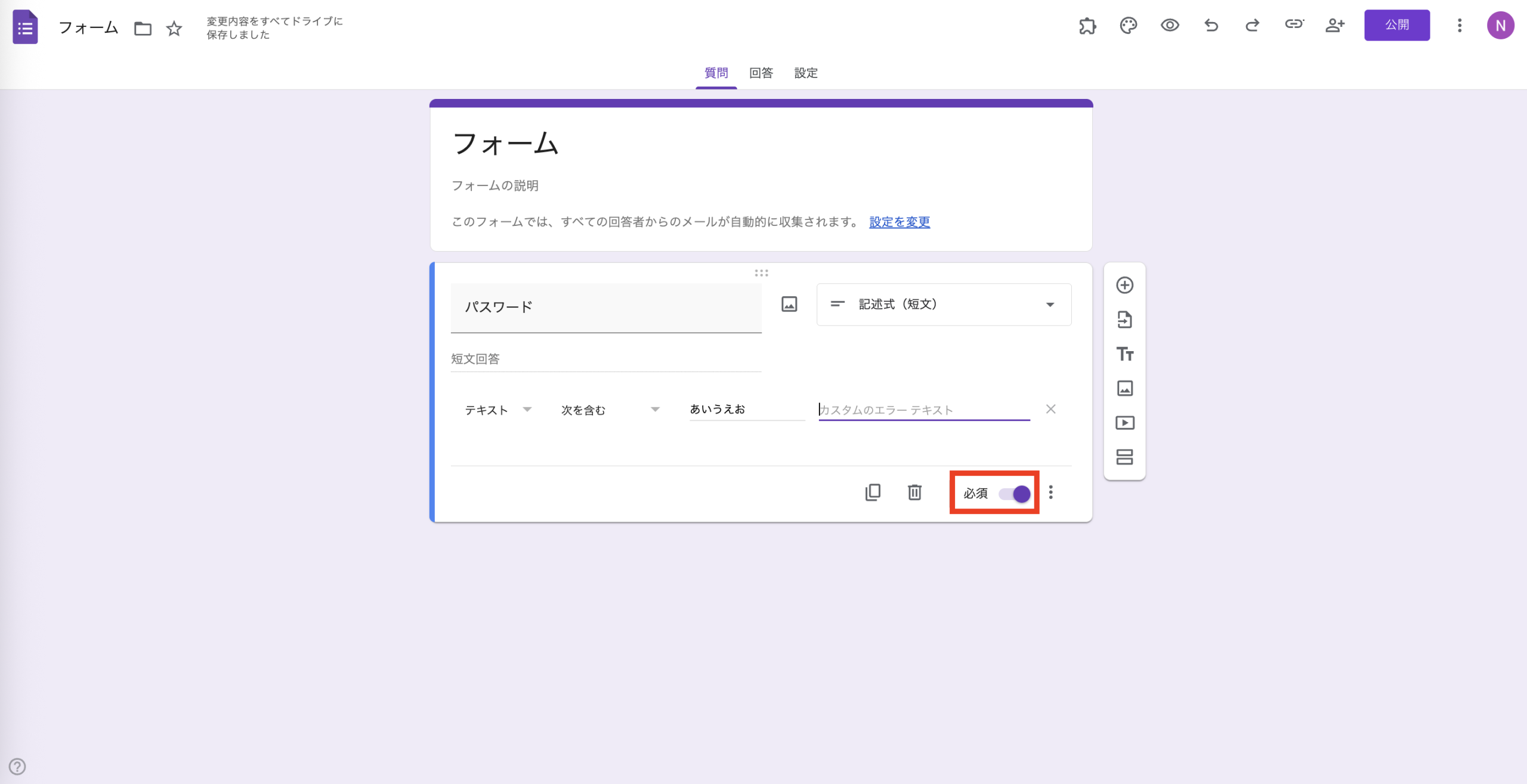The height and width of the screenshot is (784, 1527).
Task: Click the カスタムのエラーテキスト input field
Action: 923,410
